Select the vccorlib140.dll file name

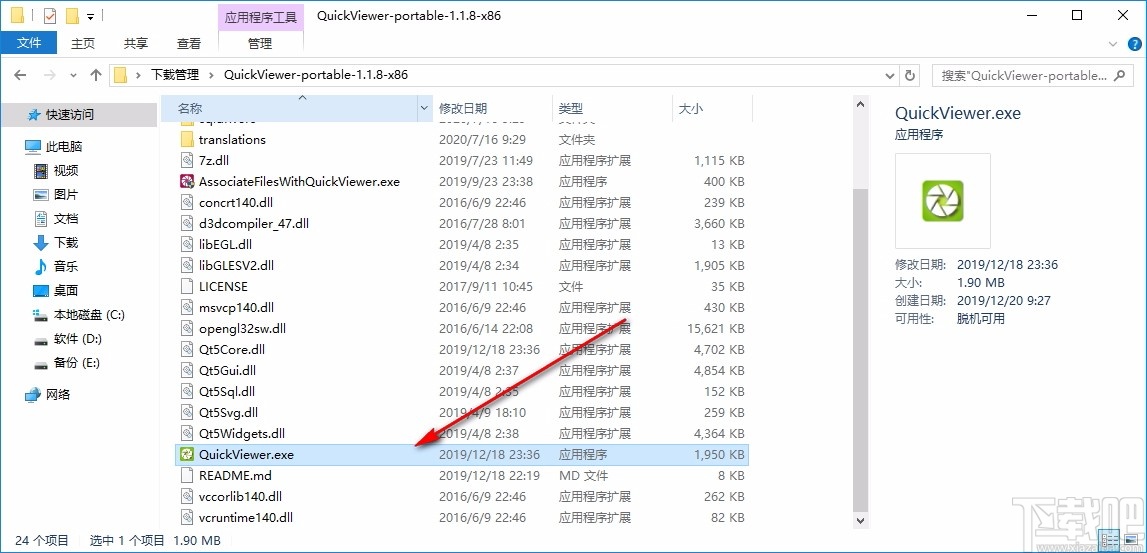point(240,497)
